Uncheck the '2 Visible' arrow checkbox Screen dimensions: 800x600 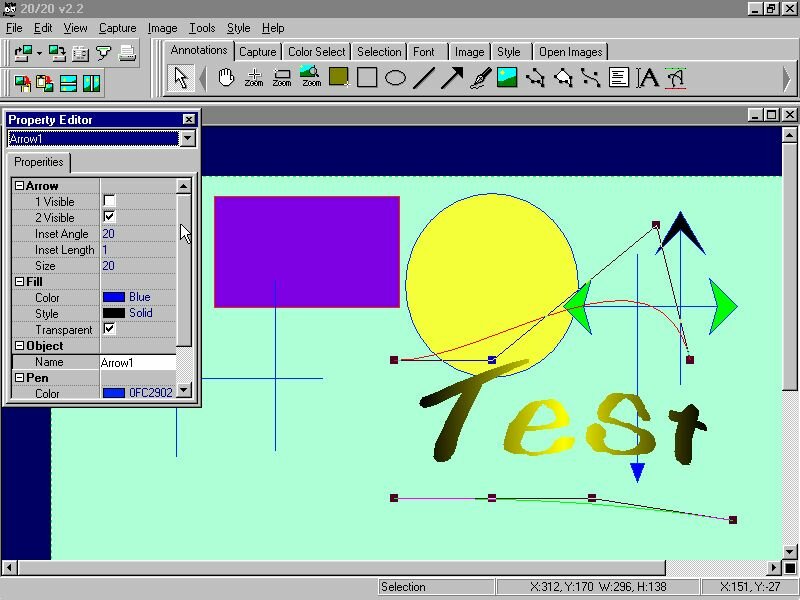pos(109,217)
